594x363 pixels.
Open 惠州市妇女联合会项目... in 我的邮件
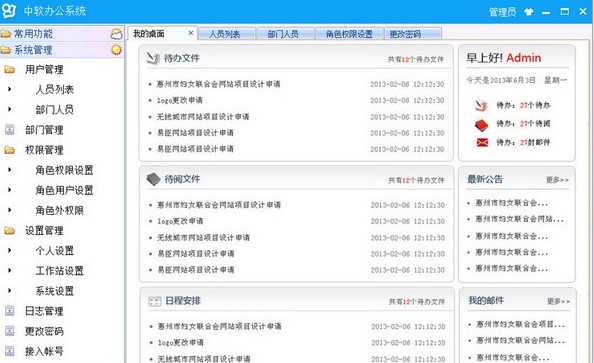(x=521, y=324)
